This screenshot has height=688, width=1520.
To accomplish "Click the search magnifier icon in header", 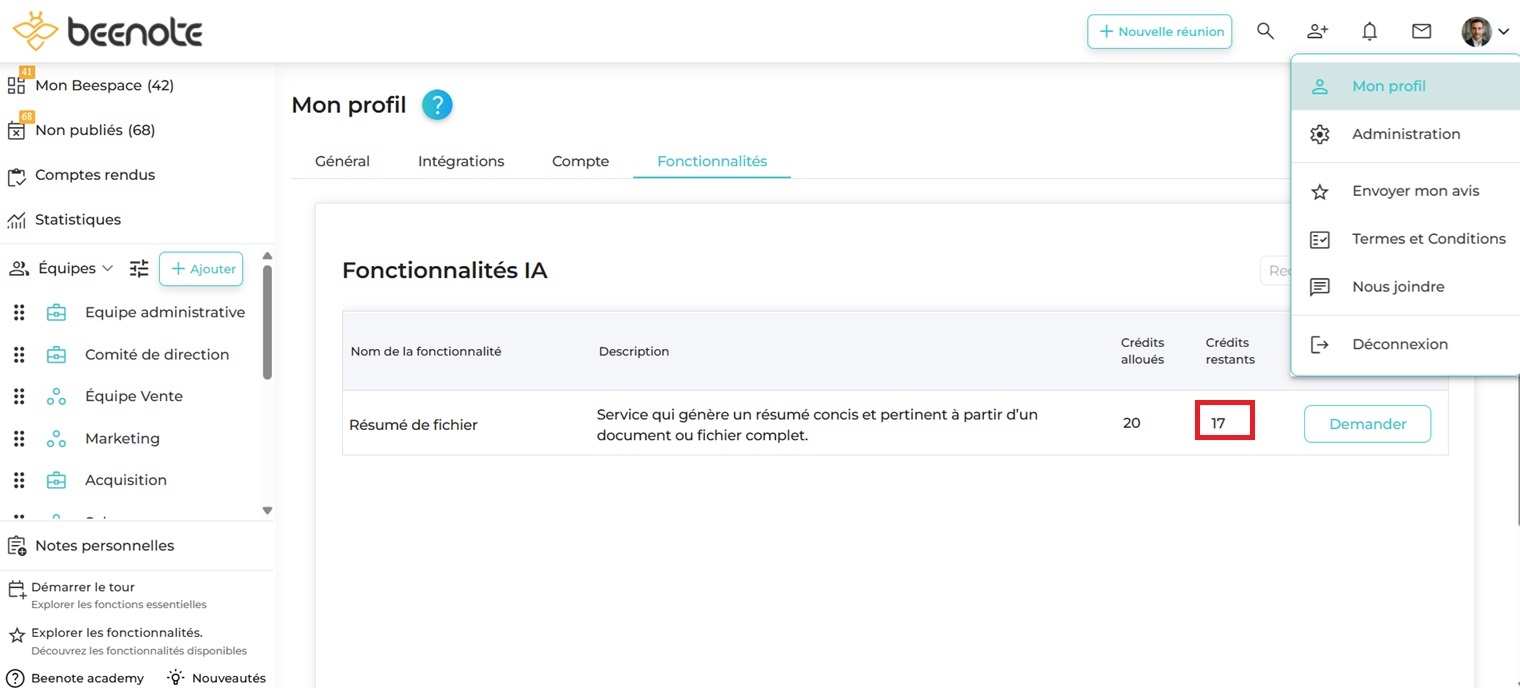I will [x=1265, y=31].
